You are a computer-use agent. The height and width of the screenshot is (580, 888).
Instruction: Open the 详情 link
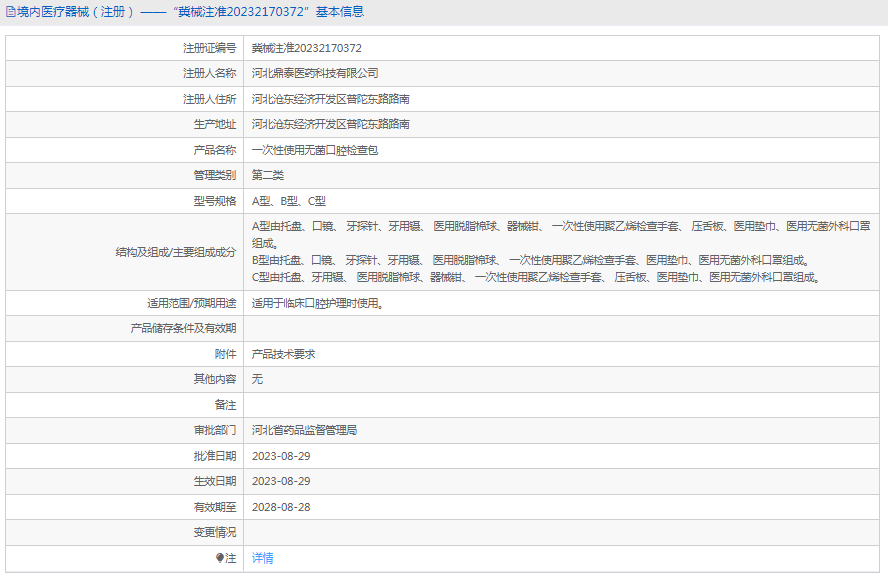point(262,558)
